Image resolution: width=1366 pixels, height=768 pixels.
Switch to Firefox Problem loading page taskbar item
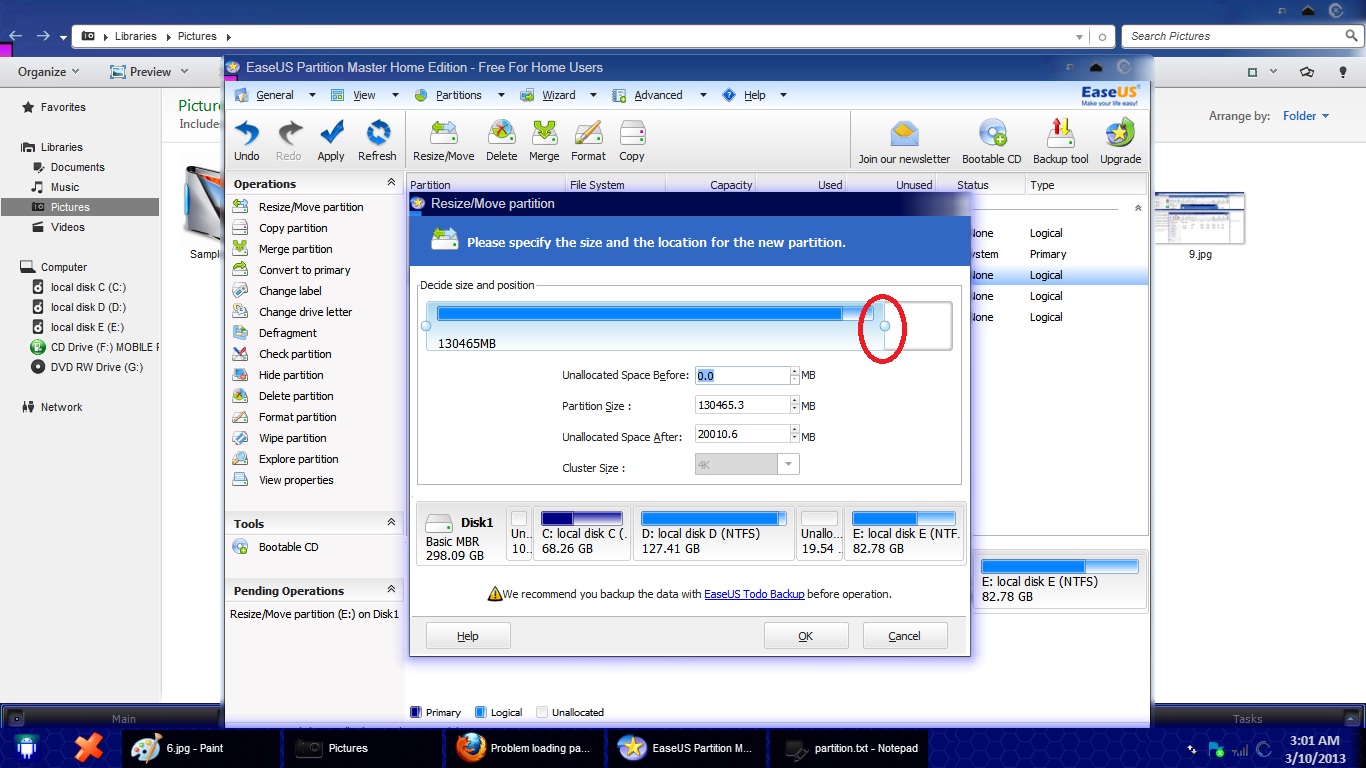pos(524,748)
